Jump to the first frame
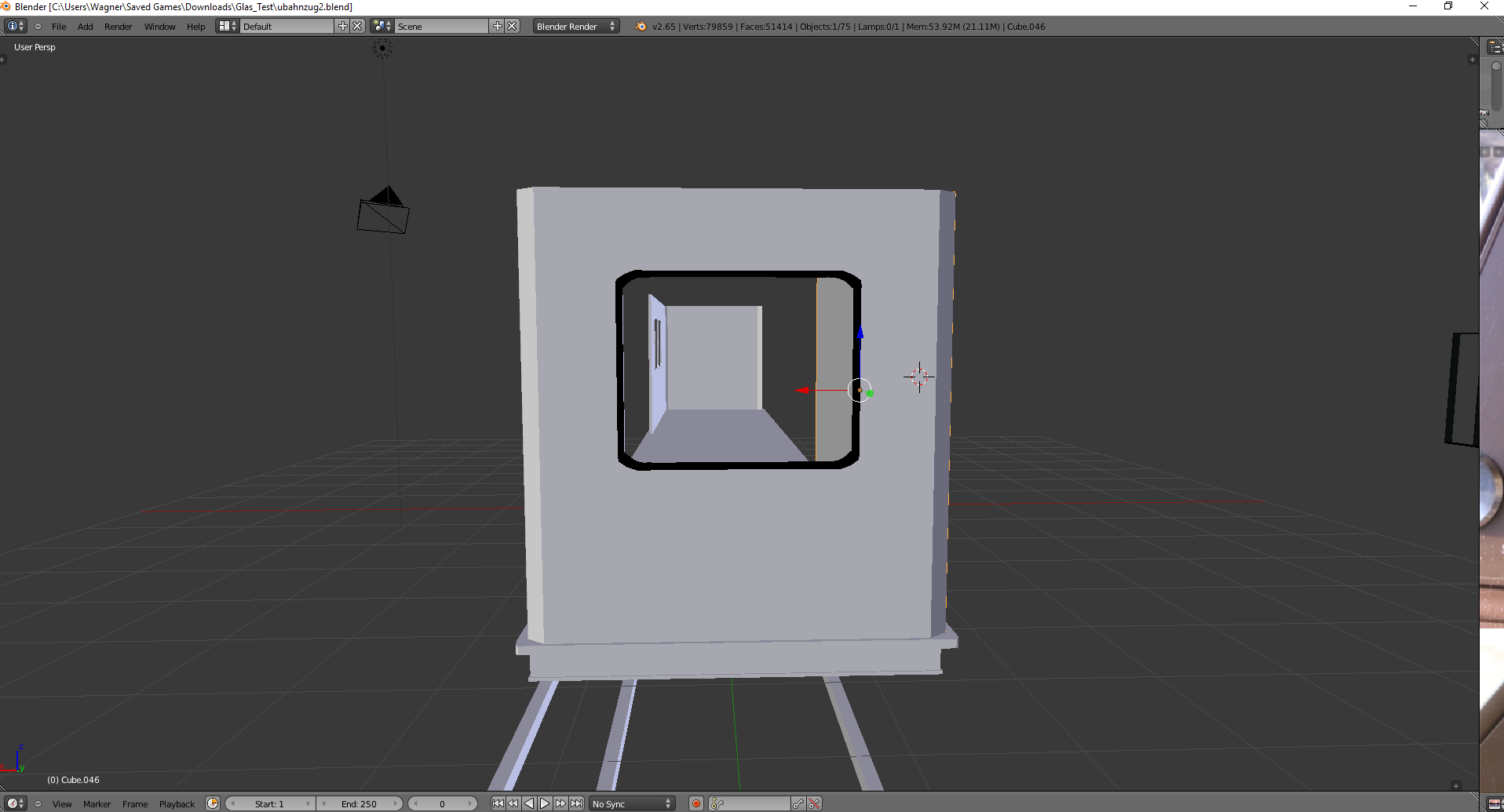This screenshot has height=812, width=1504. pyautogui.click(x=498, y=803)
